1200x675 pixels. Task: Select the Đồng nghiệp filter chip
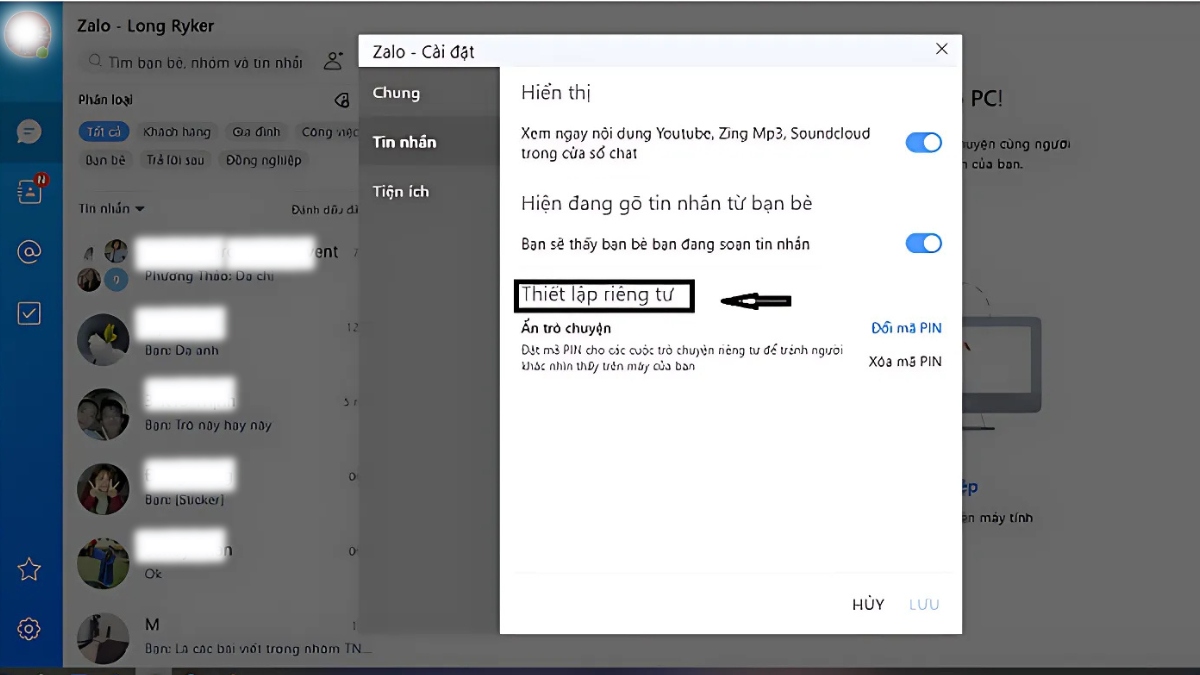pyautogui.click(x=263, y=160)
